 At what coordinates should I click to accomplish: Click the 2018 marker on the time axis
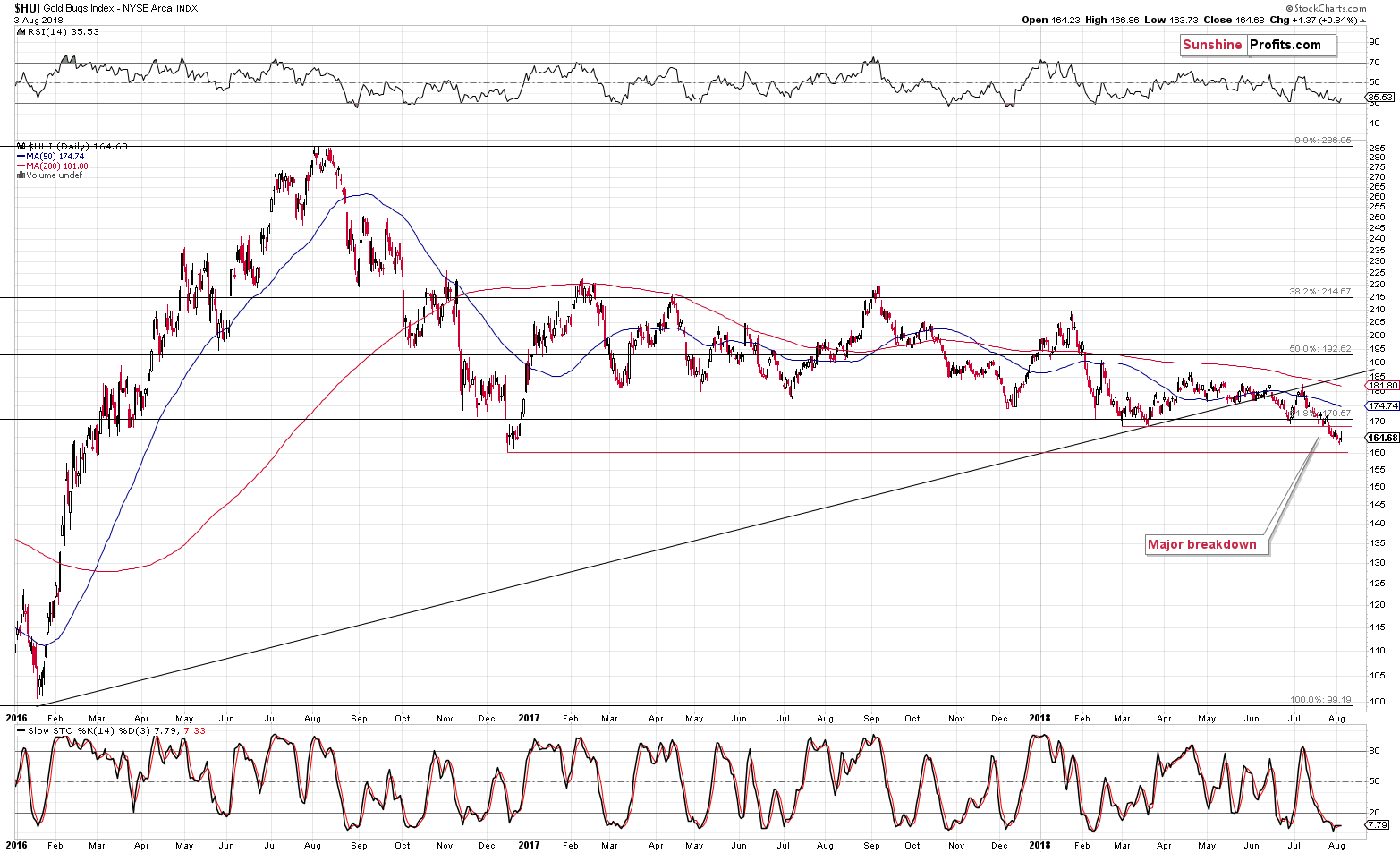pyautogui.click(x=1039, y=718)
